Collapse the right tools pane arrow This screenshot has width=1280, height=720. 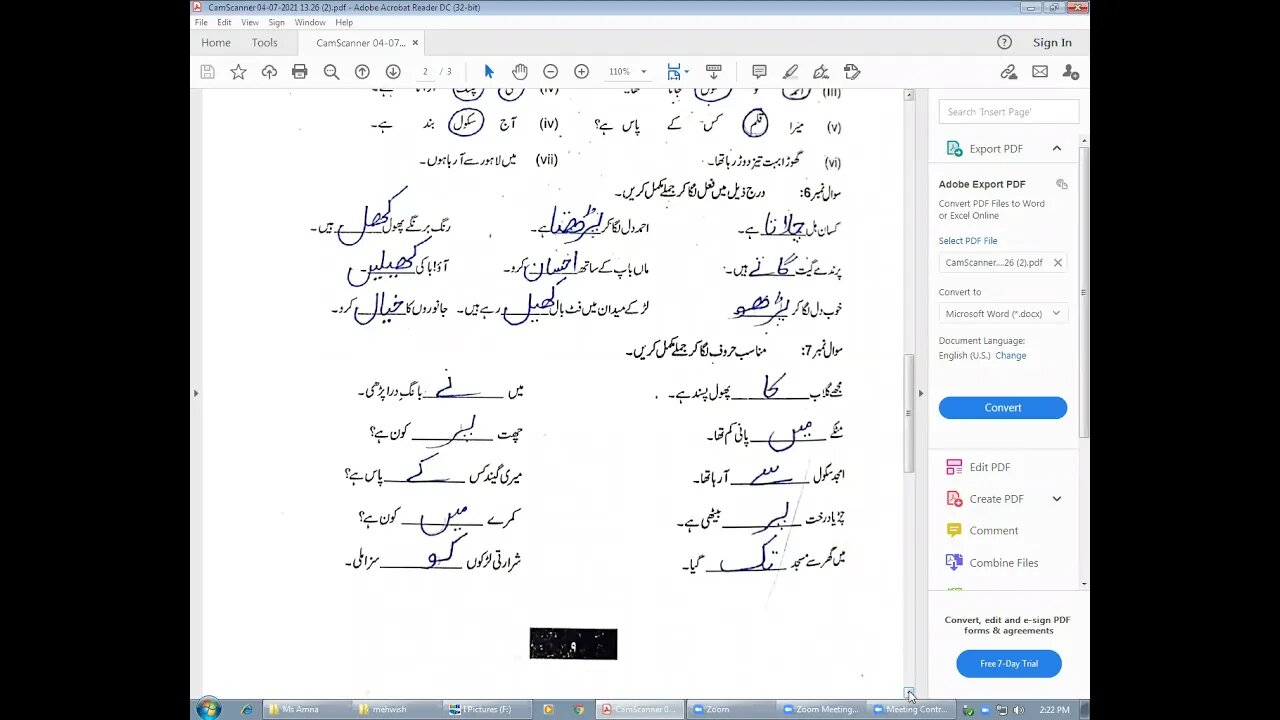921,393
